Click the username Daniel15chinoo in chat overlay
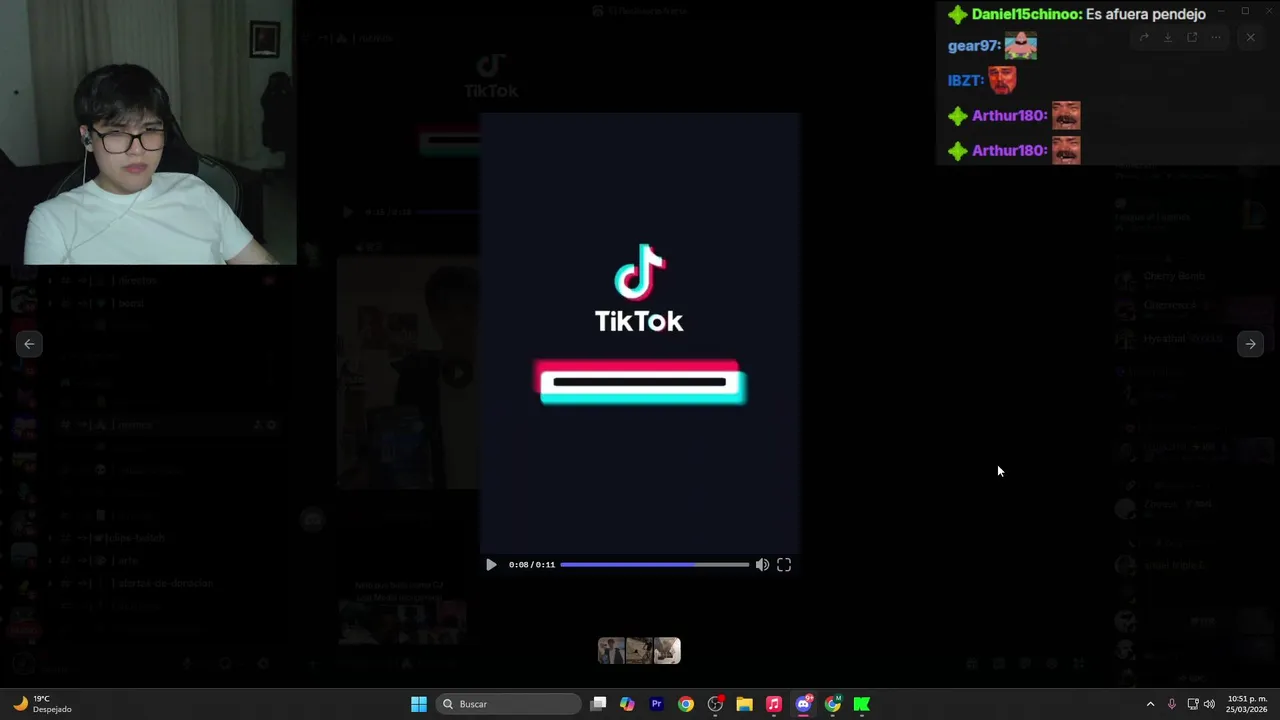The image size is (1280, 720). click(1026, 14)
